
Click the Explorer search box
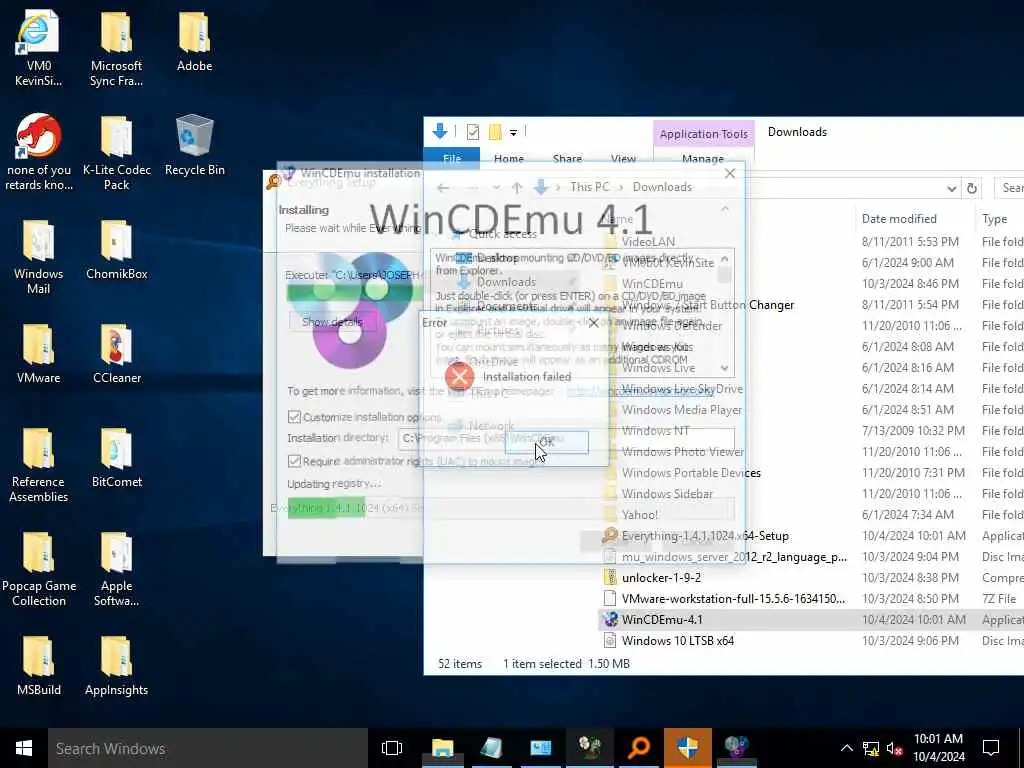tap(1009, 187)
